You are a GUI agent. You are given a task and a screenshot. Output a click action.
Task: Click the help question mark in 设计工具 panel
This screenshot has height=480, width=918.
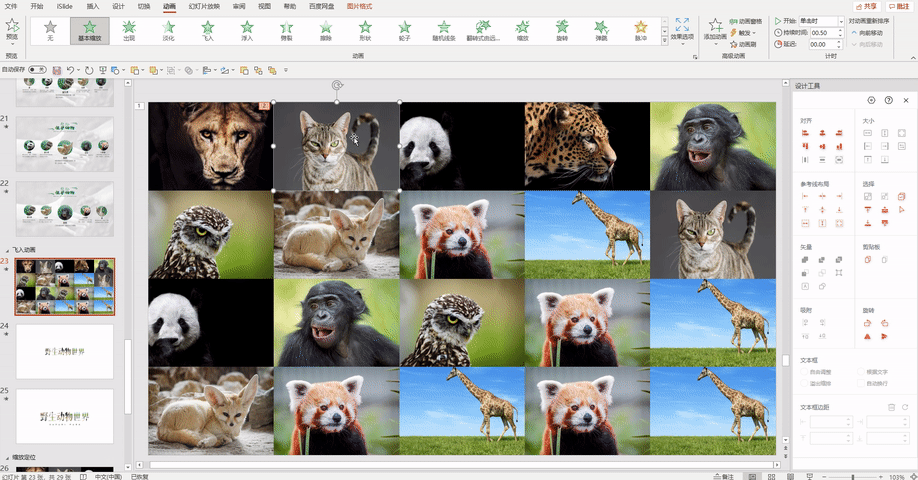click(889, 100)
